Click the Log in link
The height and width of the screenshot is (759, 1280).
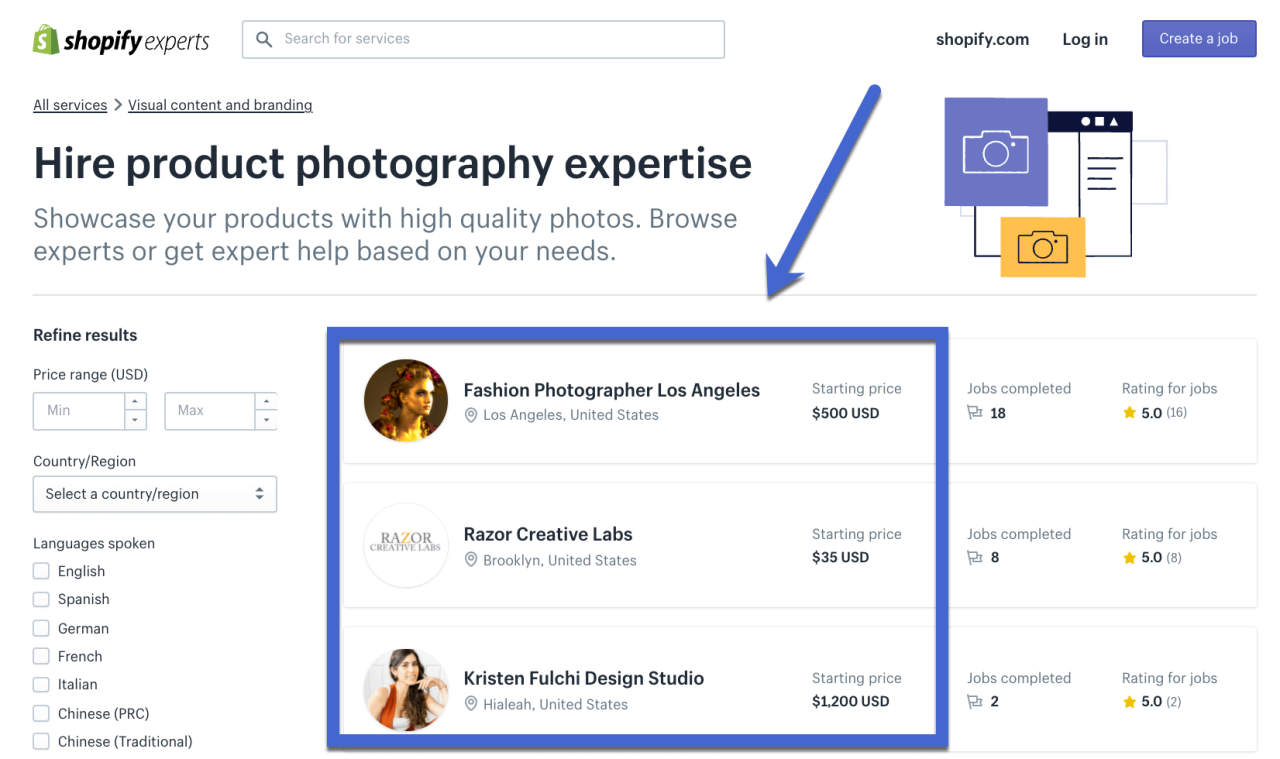pos(1085,40)
